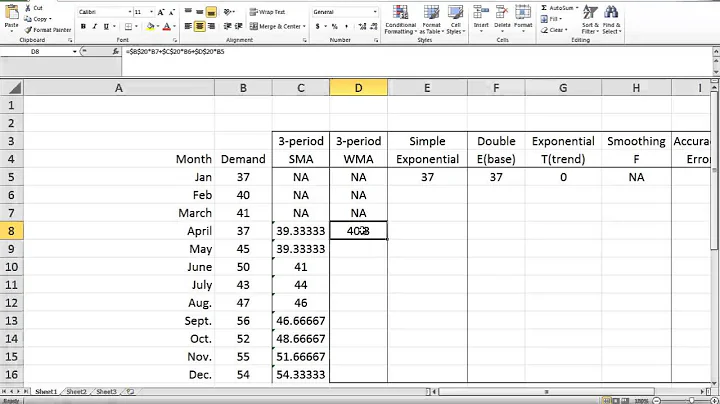This screenshot has height=404, width=720.
Task: Toggle italic formatting
Action: click(x=95, y=27)
